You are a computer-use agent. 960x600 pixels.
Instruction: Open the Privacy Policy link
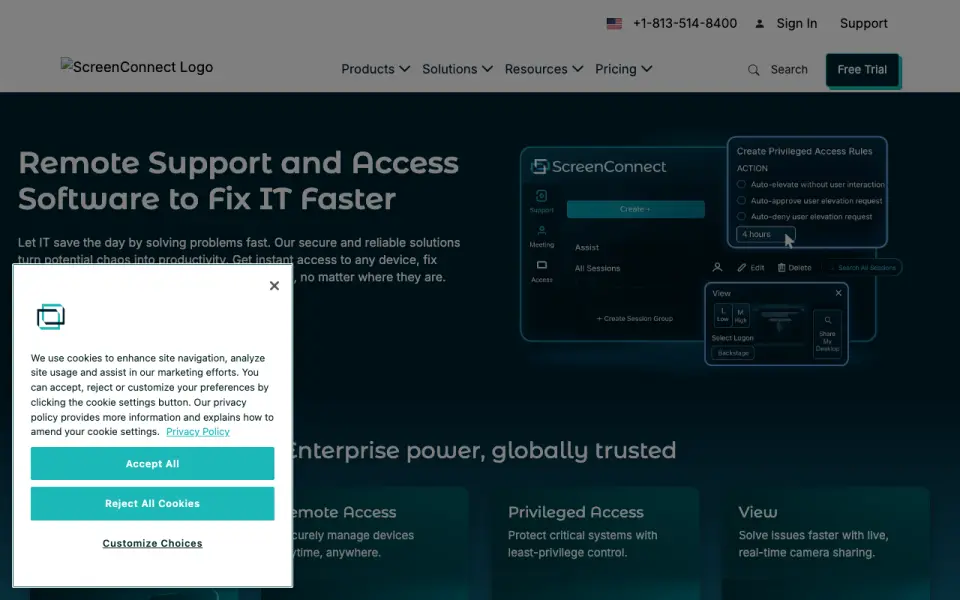198,432
